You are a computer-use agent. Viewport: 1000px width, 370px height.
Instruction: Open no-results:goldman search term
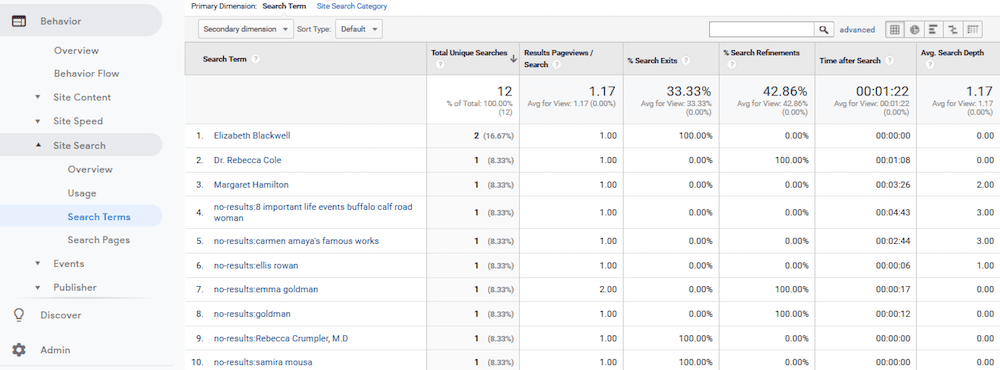click(252, 314)
